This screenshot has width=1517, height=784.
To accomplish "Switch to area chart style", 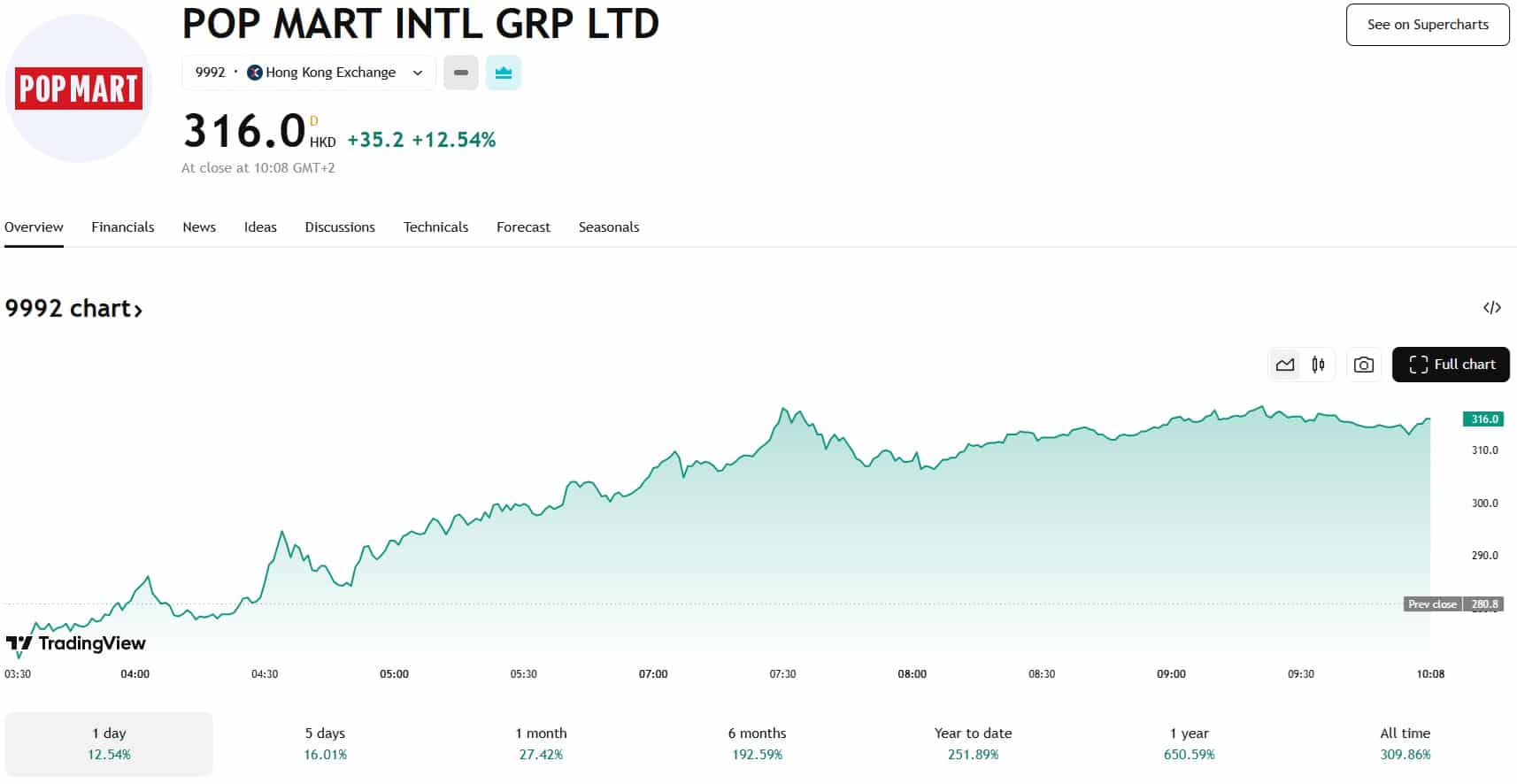I will click(1285, 365).
